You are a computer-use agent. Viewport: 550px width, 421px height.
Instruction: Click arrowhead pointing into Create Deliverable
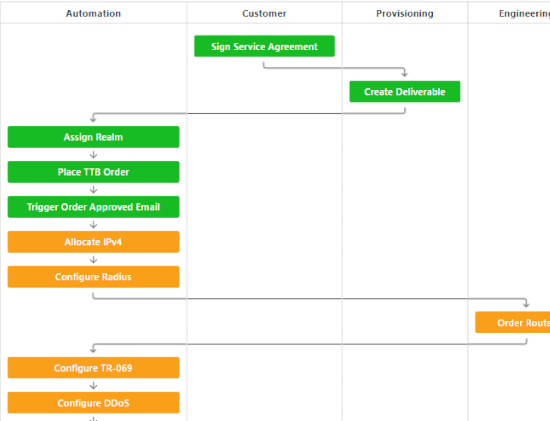(x=404, y=73)
